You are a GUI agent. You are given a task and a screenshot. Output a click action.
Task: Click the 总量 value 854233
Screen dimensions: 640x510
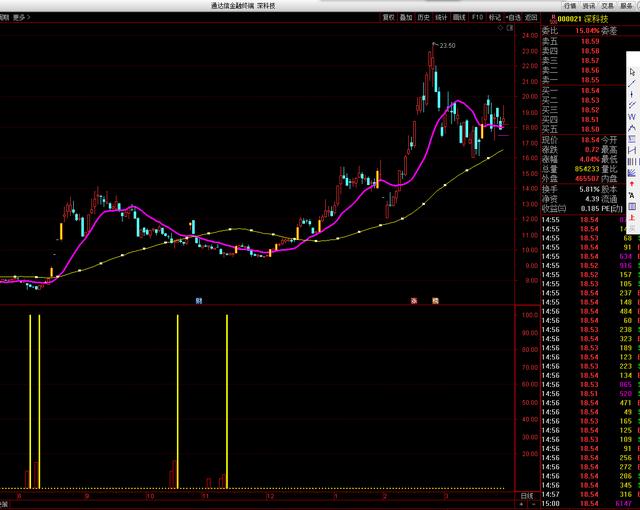point(587,169)
